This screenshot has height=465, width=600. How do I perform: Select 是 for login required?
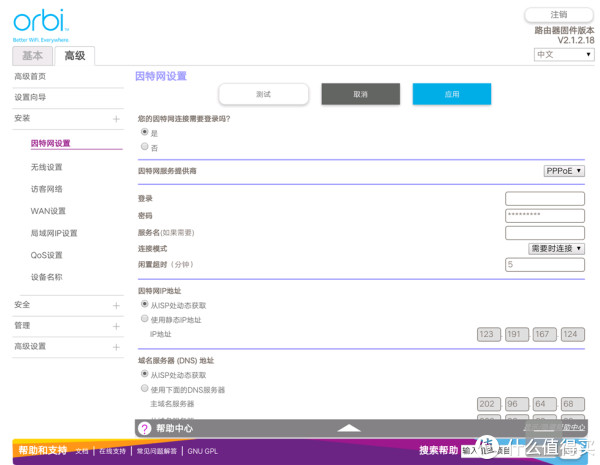[x=145, y=132]
